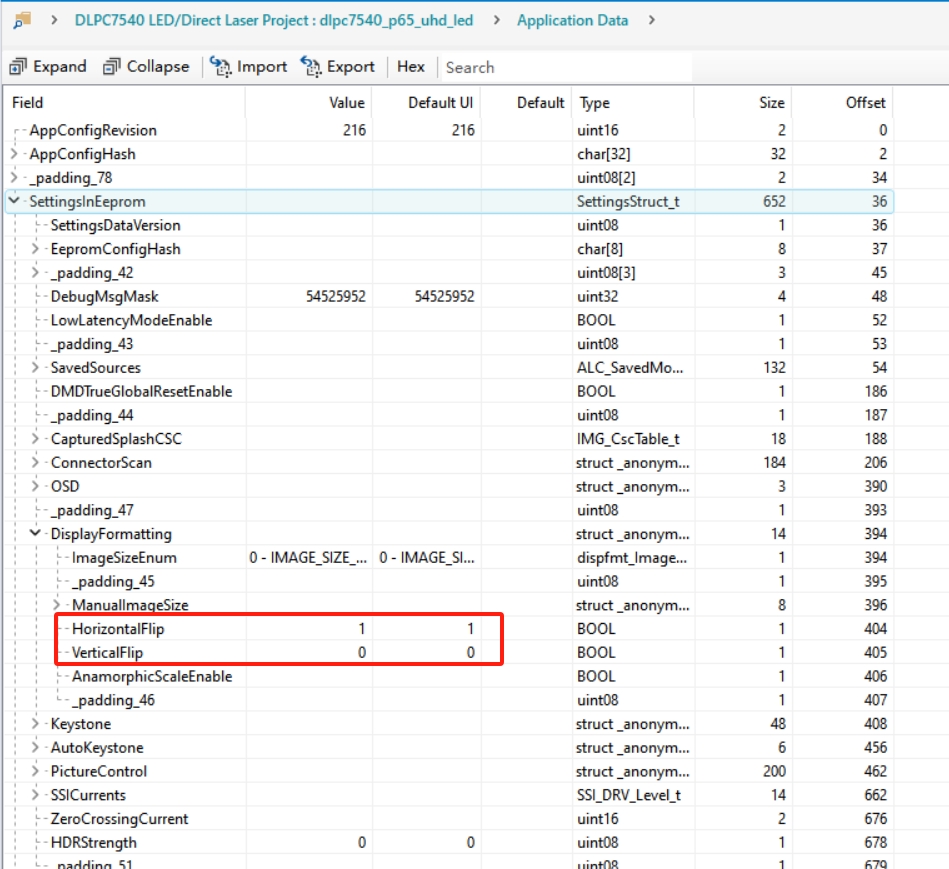Open the Application Data breadcrumb link
Image resolution: width=949 pixels, height=869 pixels.
[572, 21]
